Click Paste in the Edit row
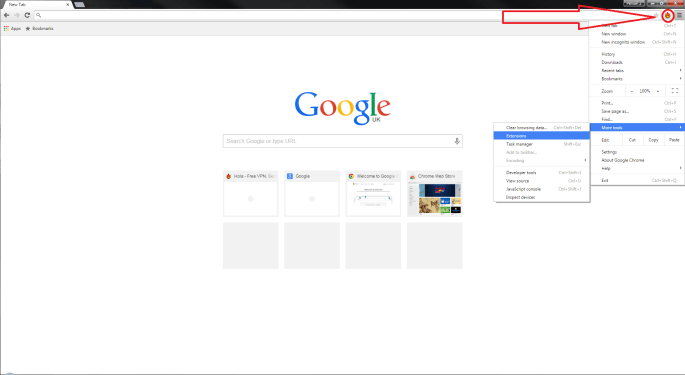 [674, 140]
